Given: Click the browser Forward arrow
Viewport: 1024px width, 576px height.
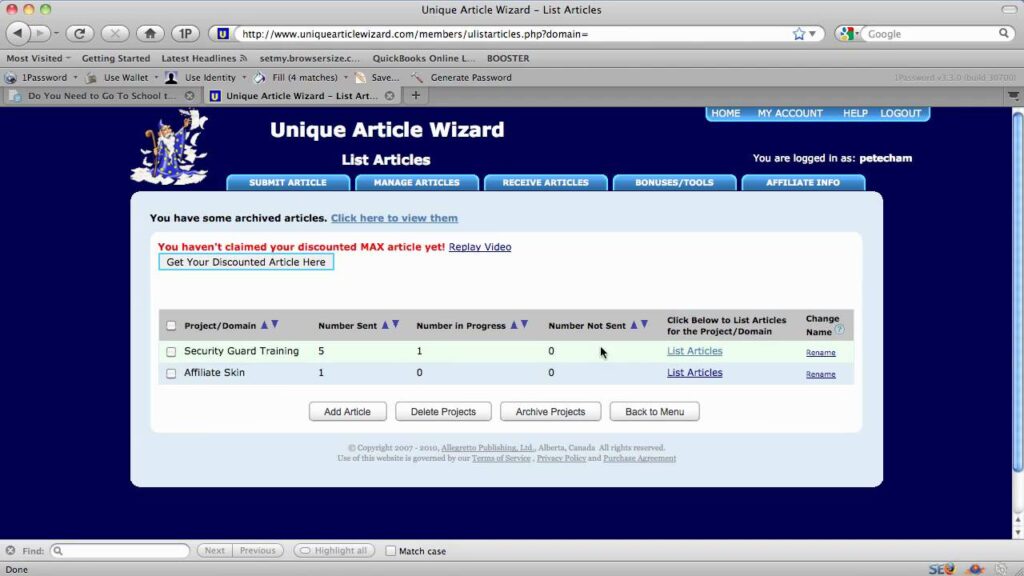Looking at the screenshot, I should [x=40, y=33].
